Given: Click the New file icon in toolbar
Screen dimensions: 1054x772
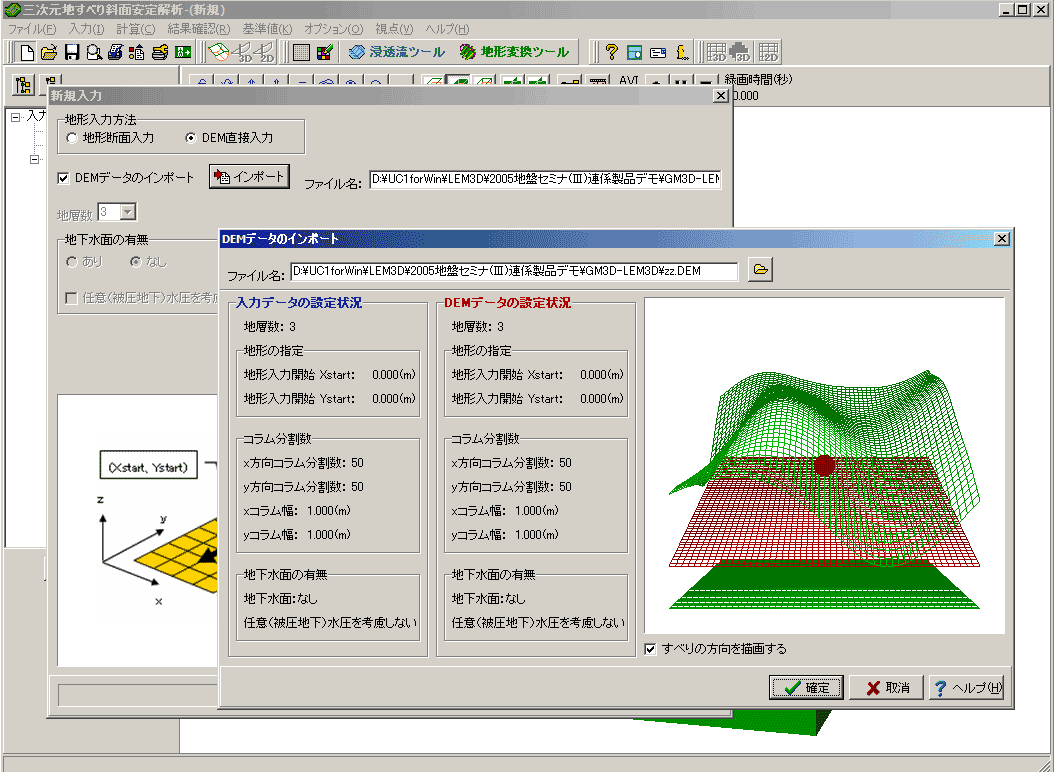Looking at the screenshot, I should [28, 52].
